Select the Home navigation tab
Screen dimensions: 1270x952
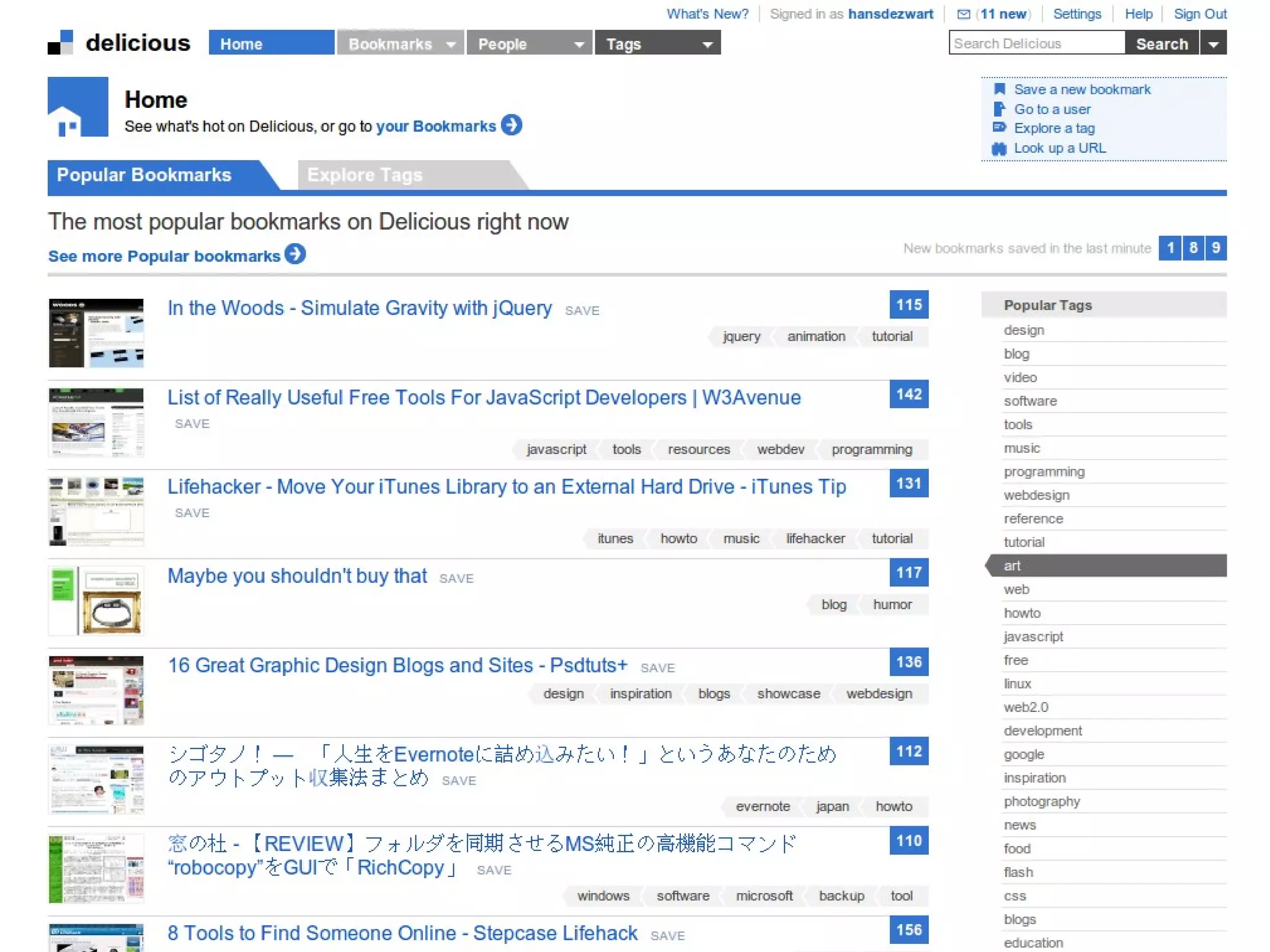coord(271,43)
